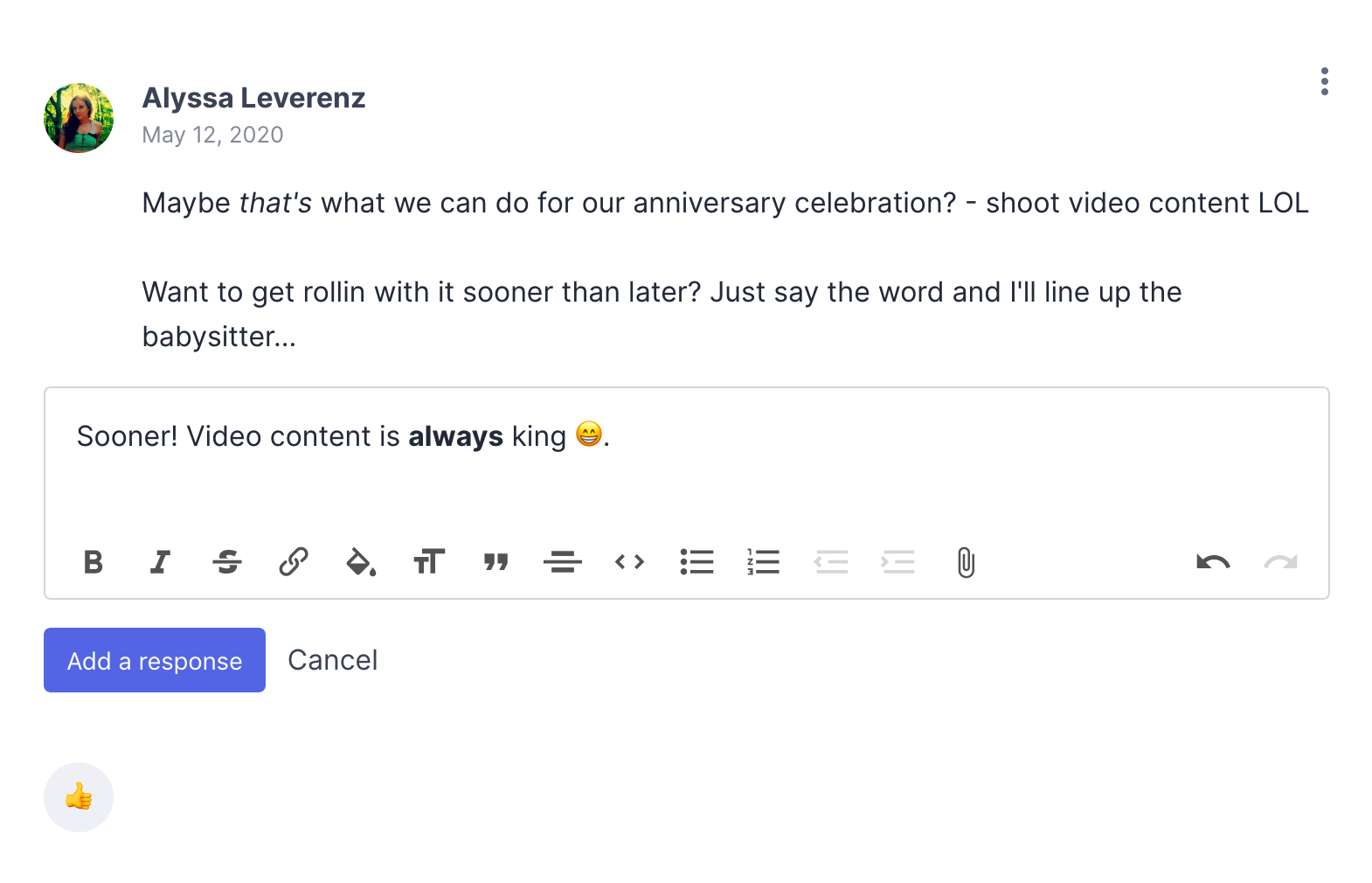
Task: Toggle the thumbs up reaction
Action: pyautogui.click(x=79, y=797)
